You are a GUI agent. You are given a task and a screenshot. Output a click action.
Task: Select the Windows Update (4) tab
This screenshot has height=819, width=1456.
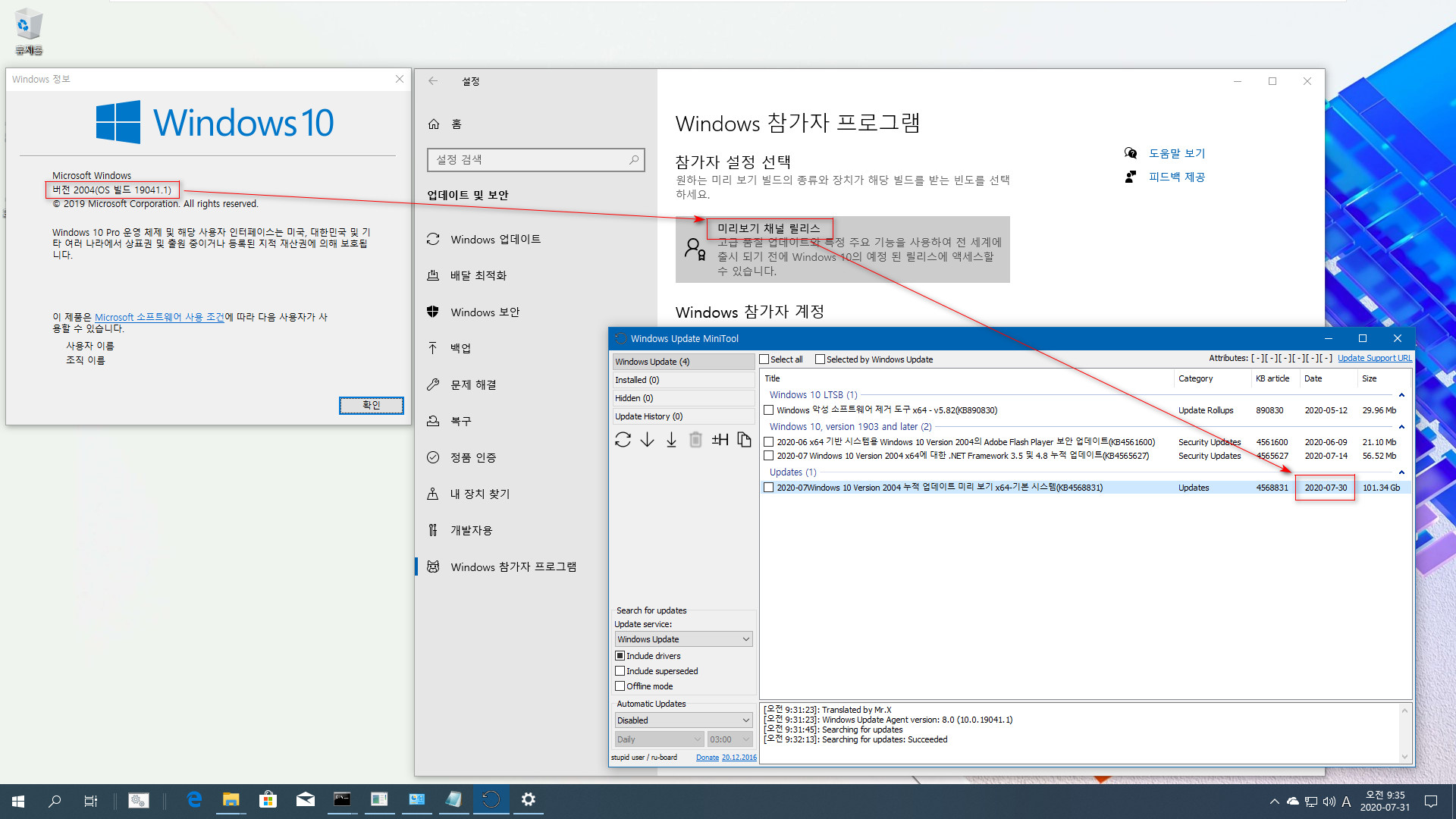click(683, 362)
